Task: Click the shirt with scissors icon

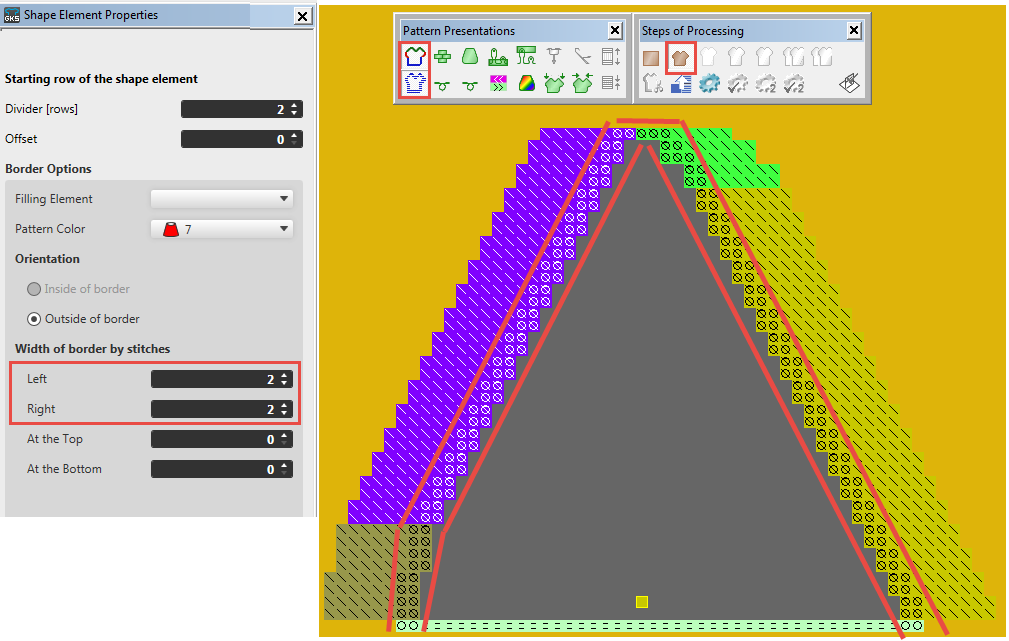Action: pos(652,84)
